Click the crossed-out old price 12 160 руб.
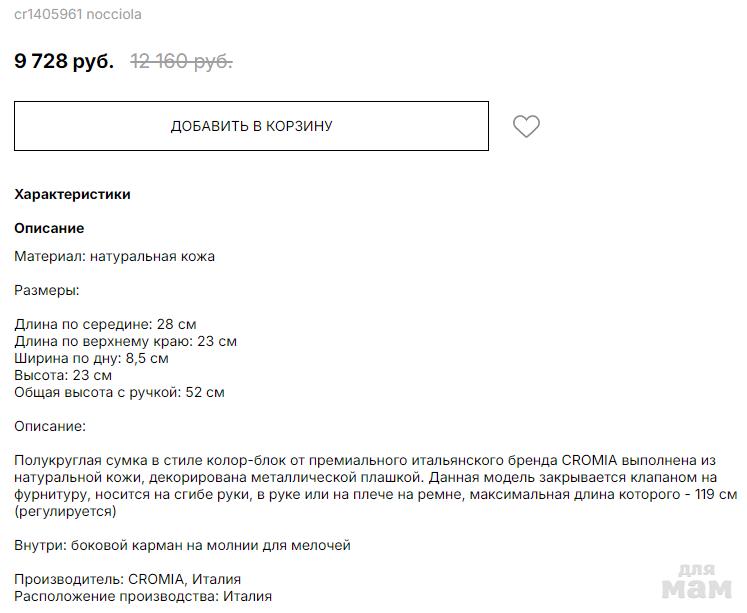 [181, 61]
